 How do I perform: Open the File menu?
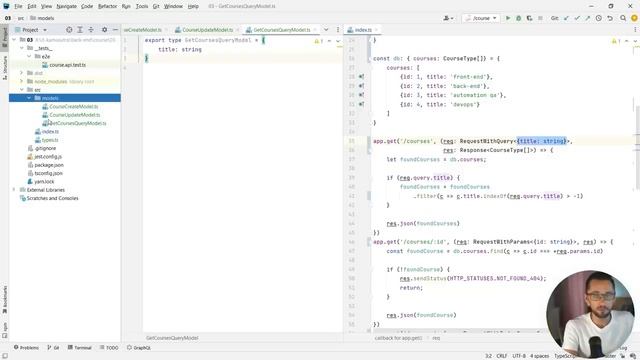(x=18, y=6)
